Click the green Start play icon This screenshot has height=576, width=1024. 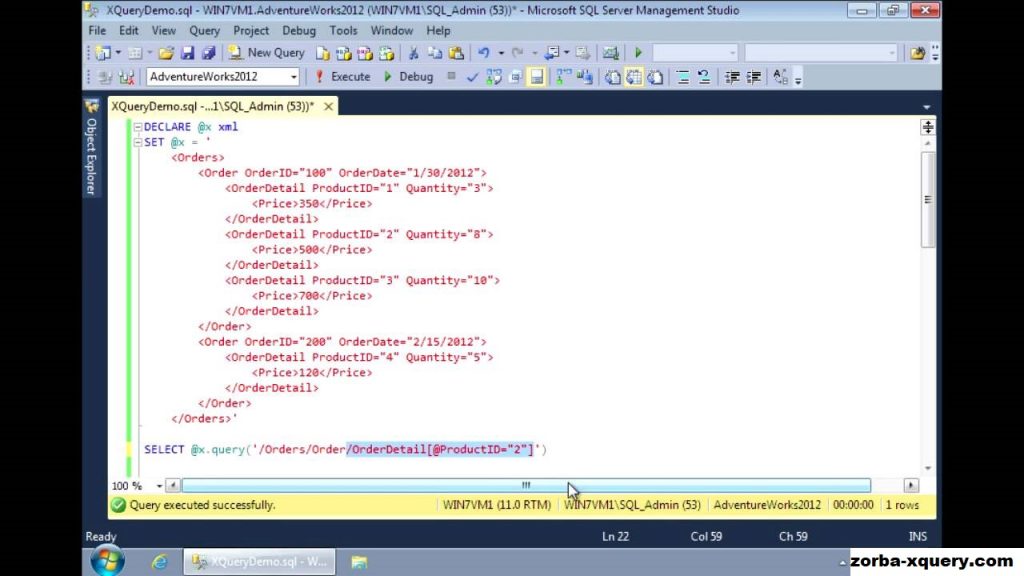coord(639,53)
